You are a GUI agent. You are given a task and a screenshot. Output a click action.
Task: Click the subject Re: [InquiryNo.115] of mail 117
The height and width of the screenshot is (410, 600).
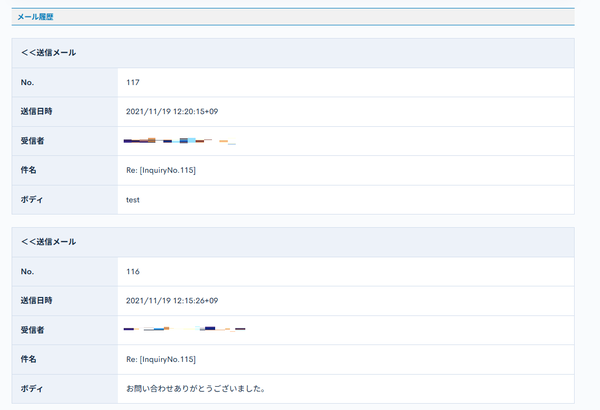161,170
